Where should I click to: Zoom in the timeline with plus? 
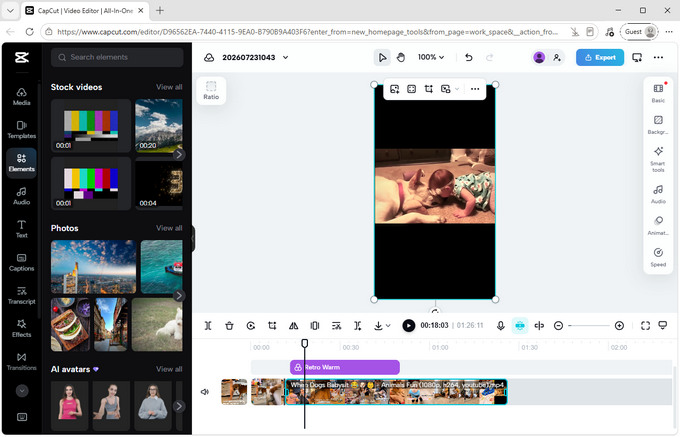tap(619, 326)
